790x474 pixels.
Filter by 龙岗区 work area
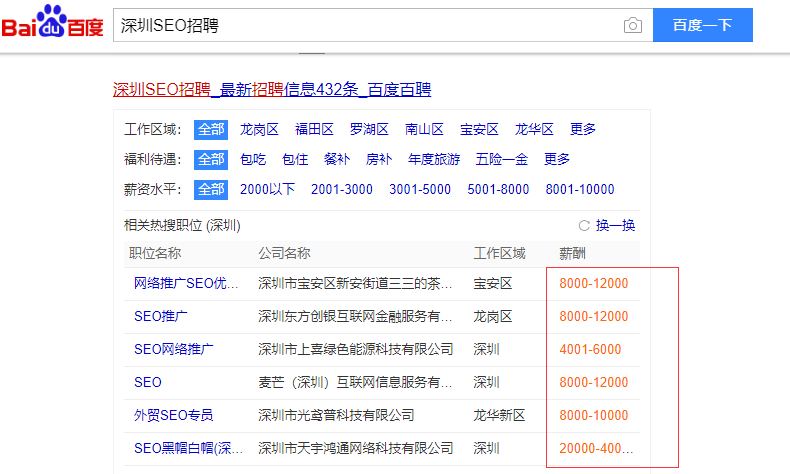click(259, 129)
